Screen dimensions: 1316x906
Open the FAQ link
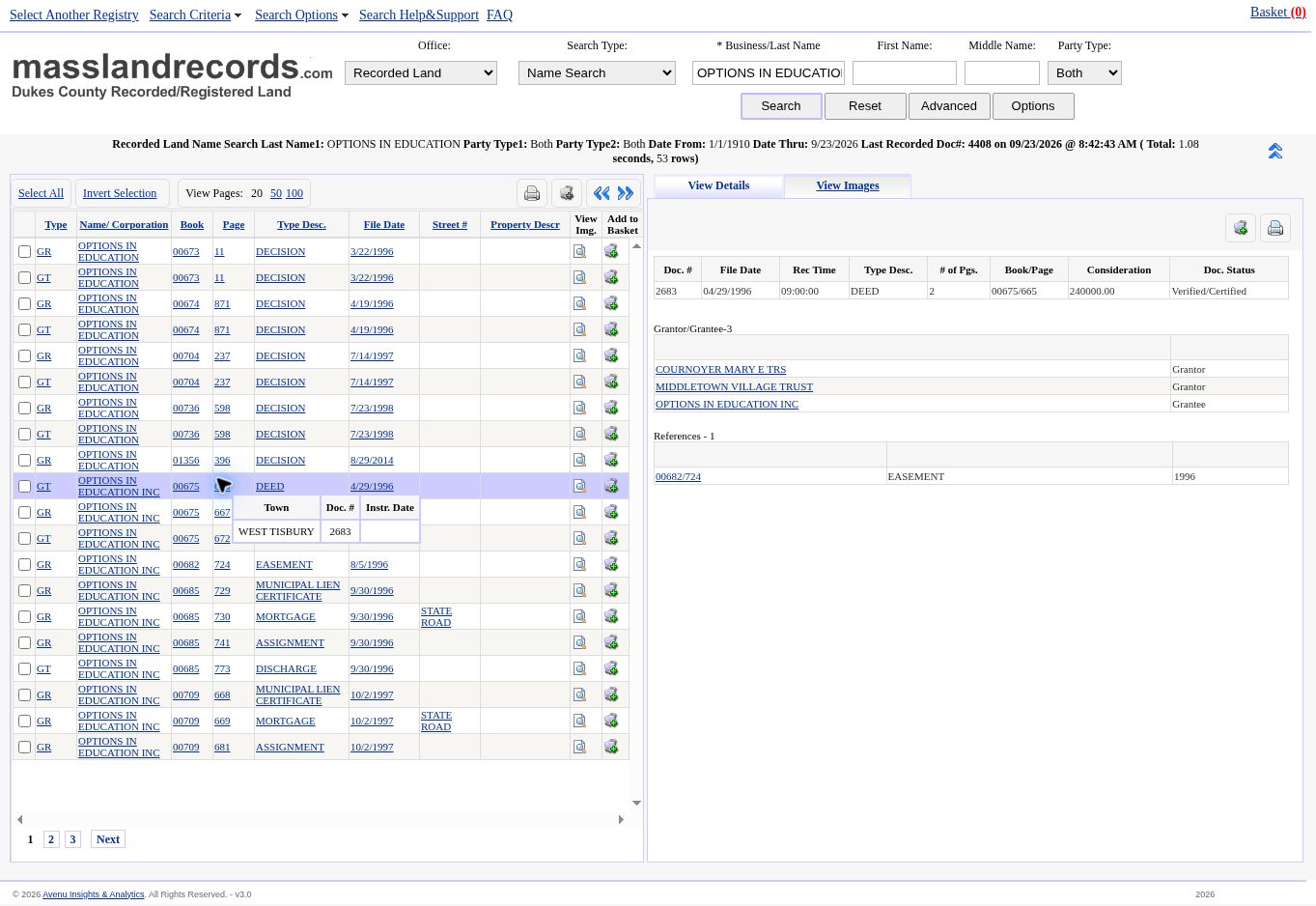499,14
